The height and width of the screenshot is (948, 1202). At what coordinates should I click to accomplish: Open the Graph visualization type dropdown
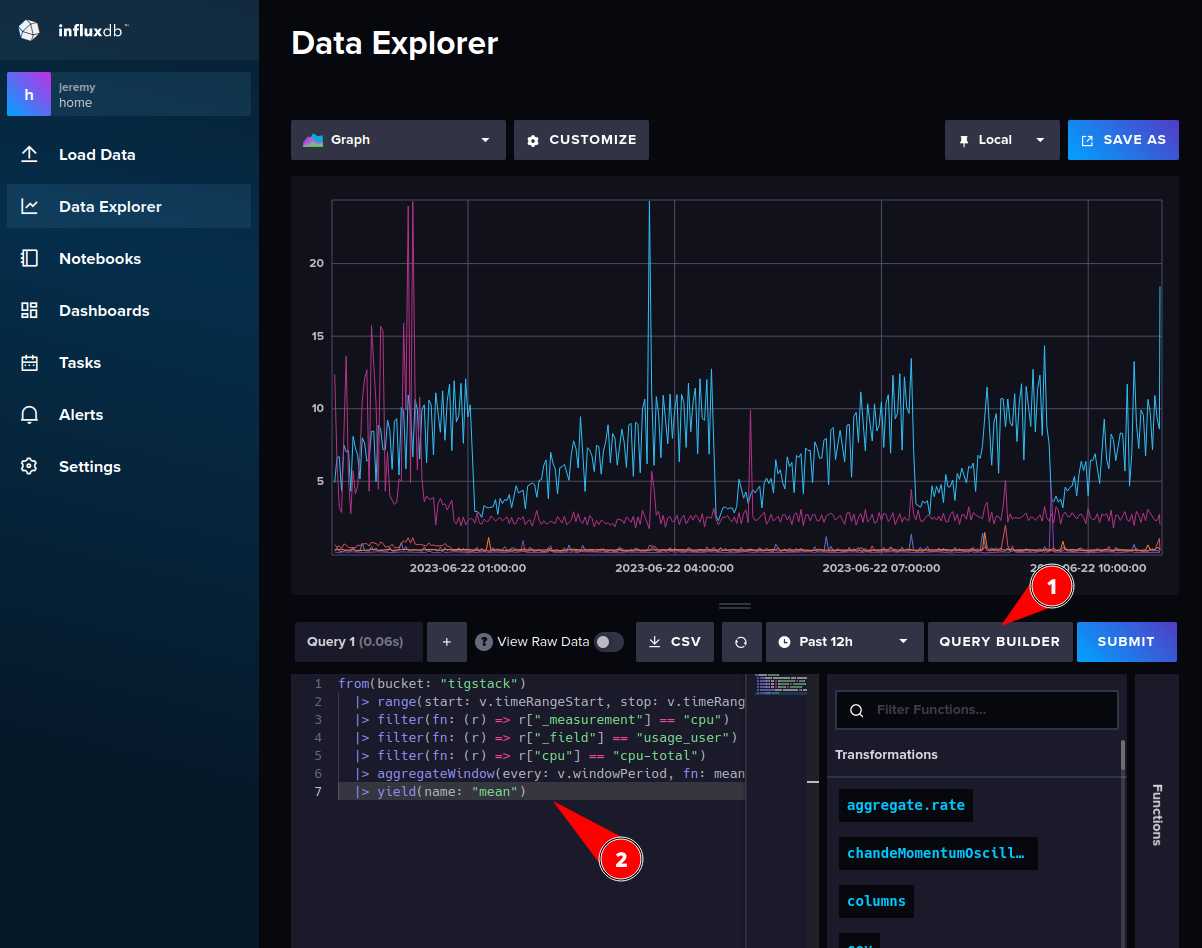tap(397, 140)
